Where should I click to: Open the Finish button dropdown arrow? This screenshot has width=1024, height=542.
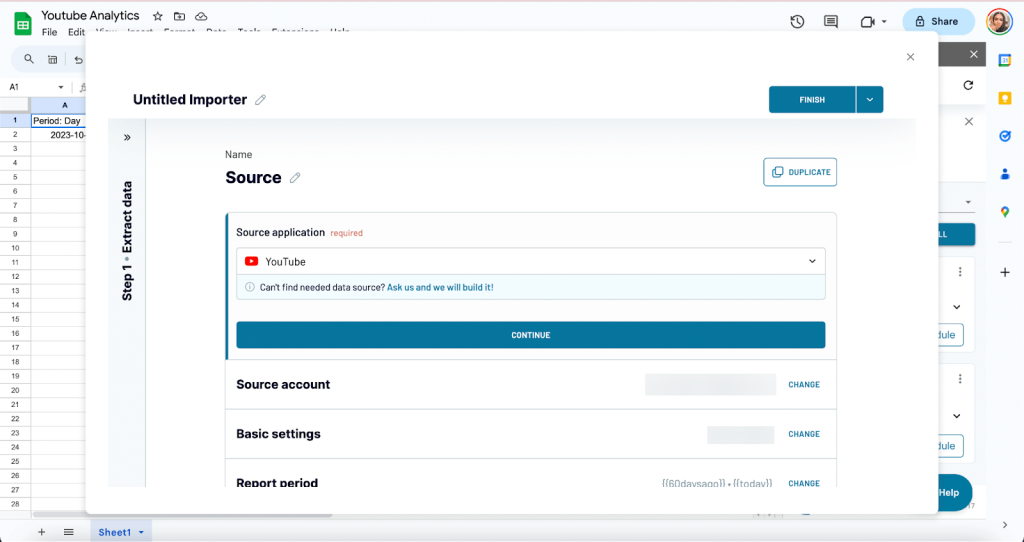coord(869,99)
